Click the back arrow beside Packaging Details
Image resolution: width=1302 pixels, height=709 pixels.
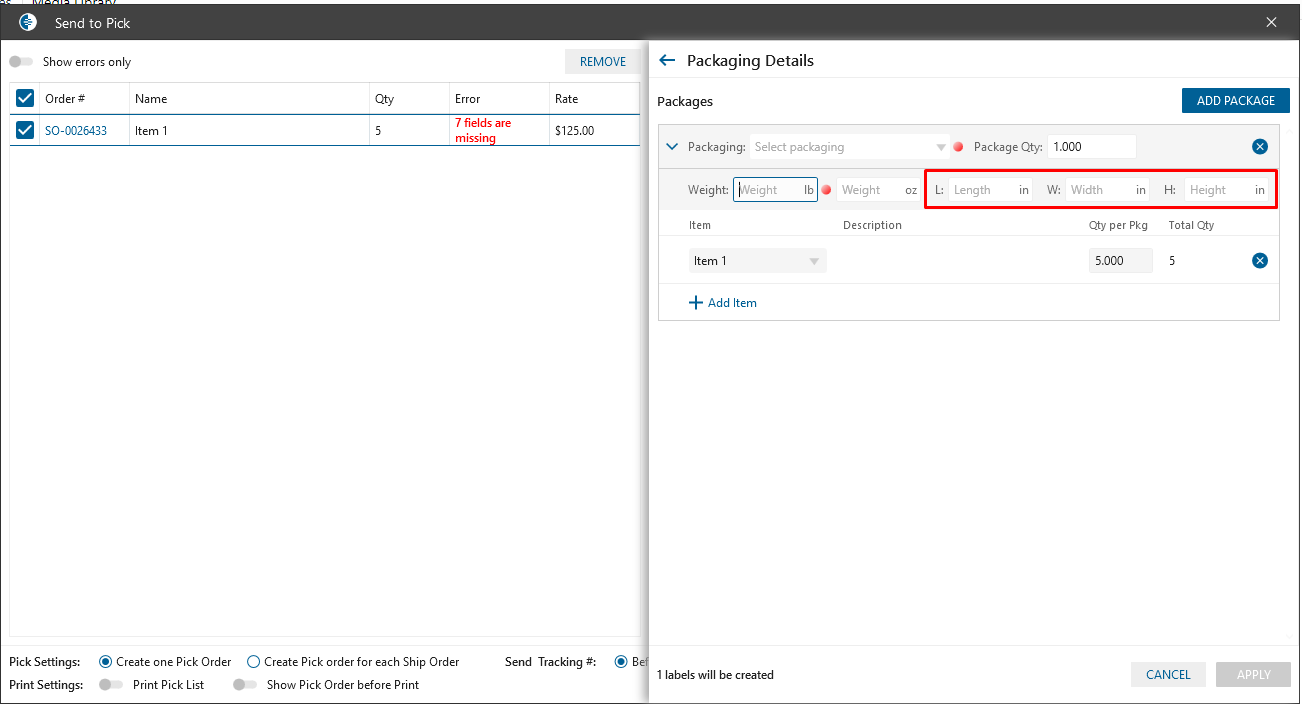pyautogui.click(x=668, y=61)
